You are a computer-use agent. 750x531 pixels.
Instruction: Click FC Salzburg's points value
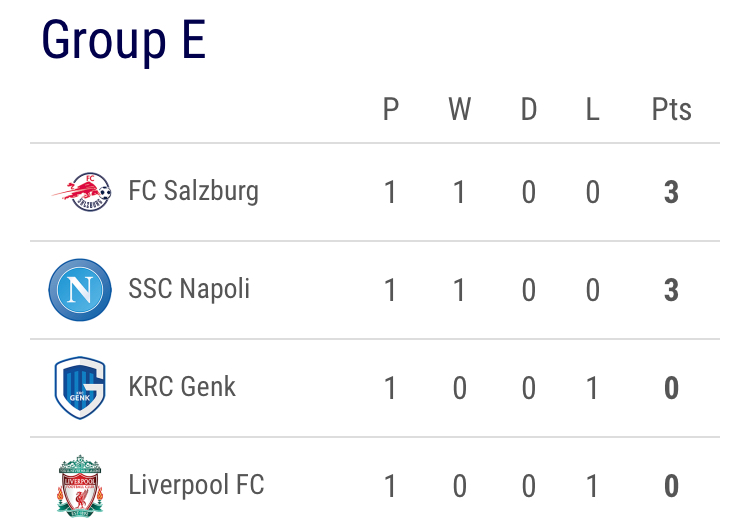(x=672, y=192)
